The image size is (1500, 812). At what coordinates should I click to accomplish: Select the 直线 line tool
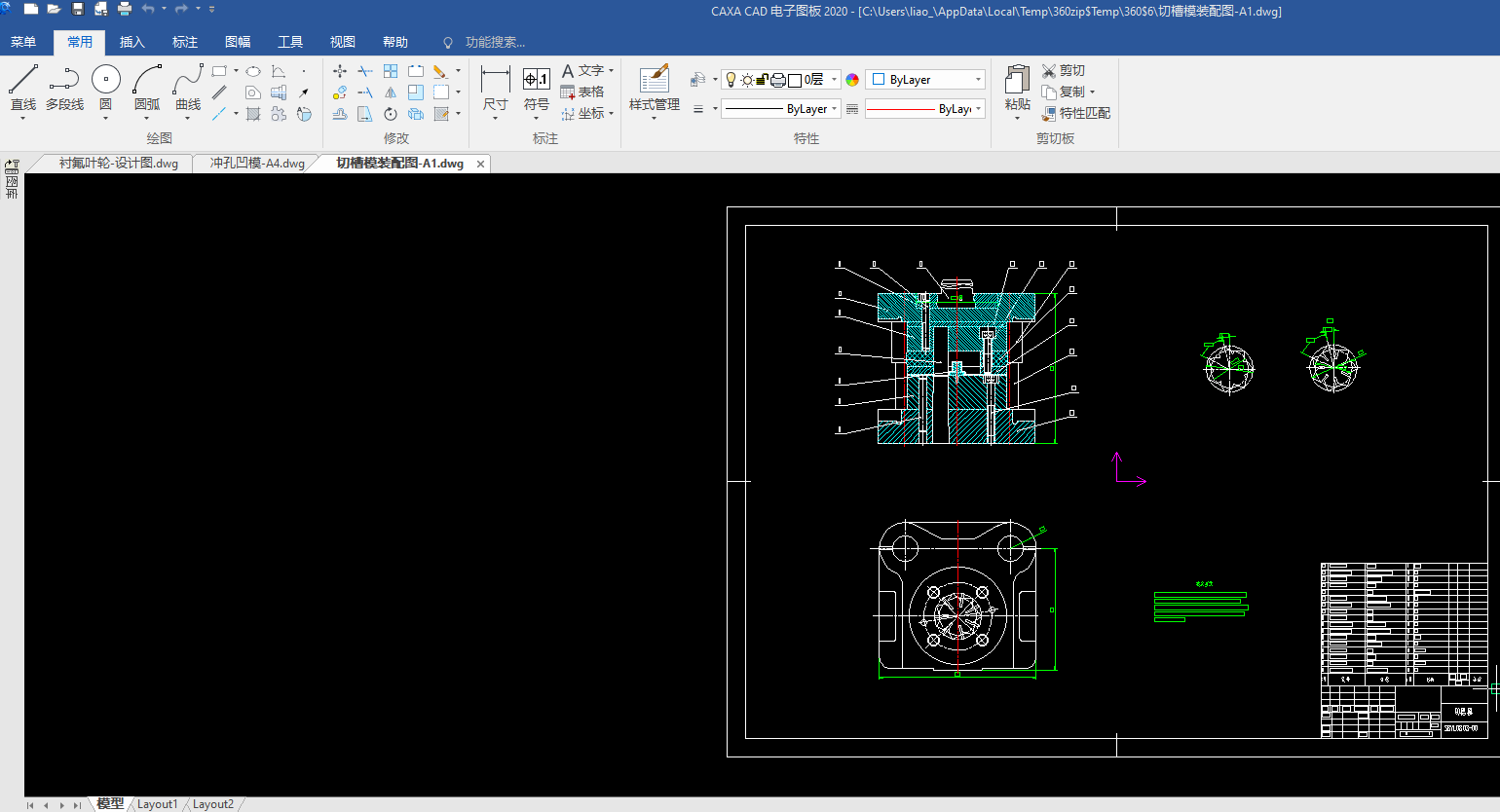click(22, 81)
